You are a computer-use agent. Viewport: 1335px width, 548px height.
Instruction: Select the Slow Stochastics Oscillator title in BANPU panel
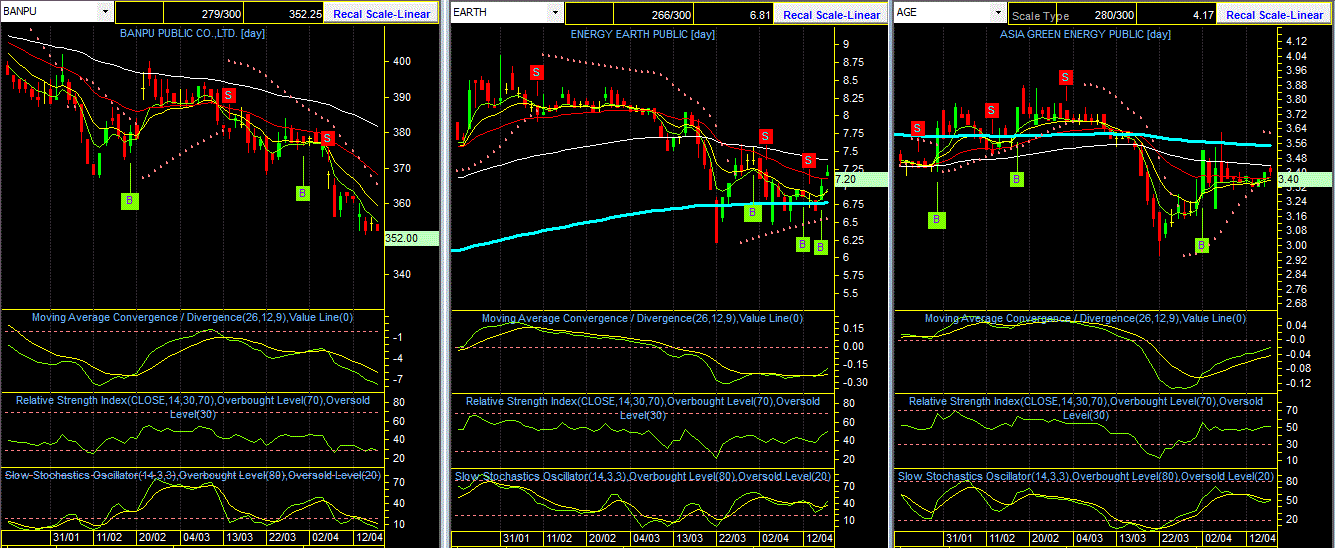point(193,476)
